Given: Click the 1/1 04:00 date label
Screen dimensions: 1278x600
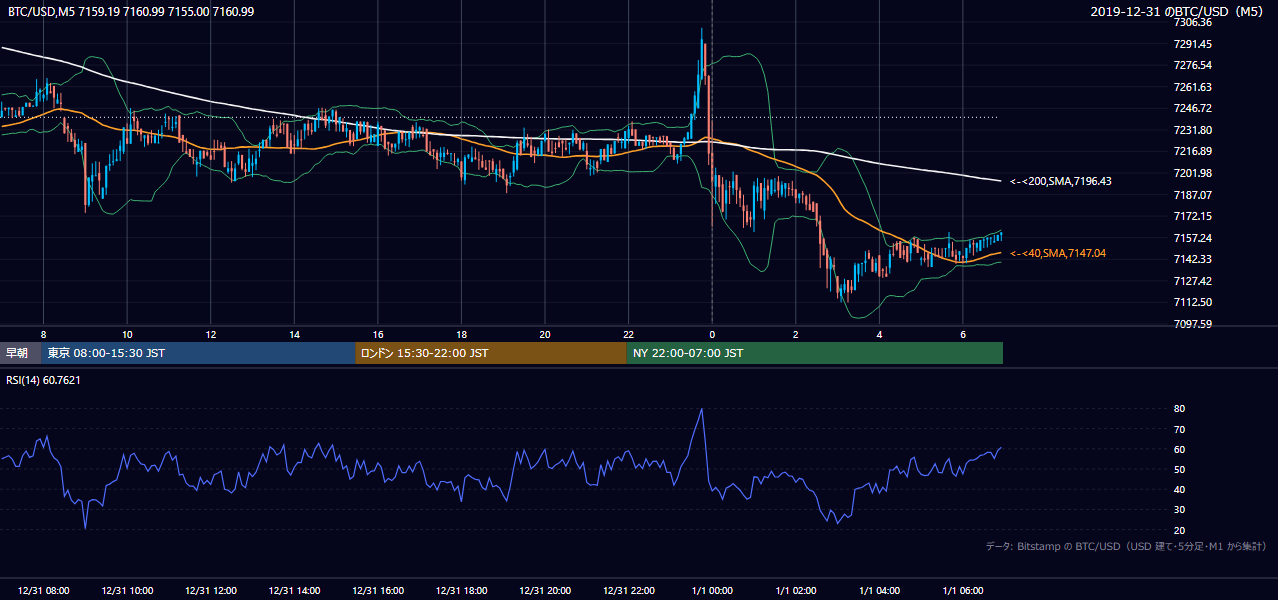Looking at the screenshot, I should coord(879,591).
